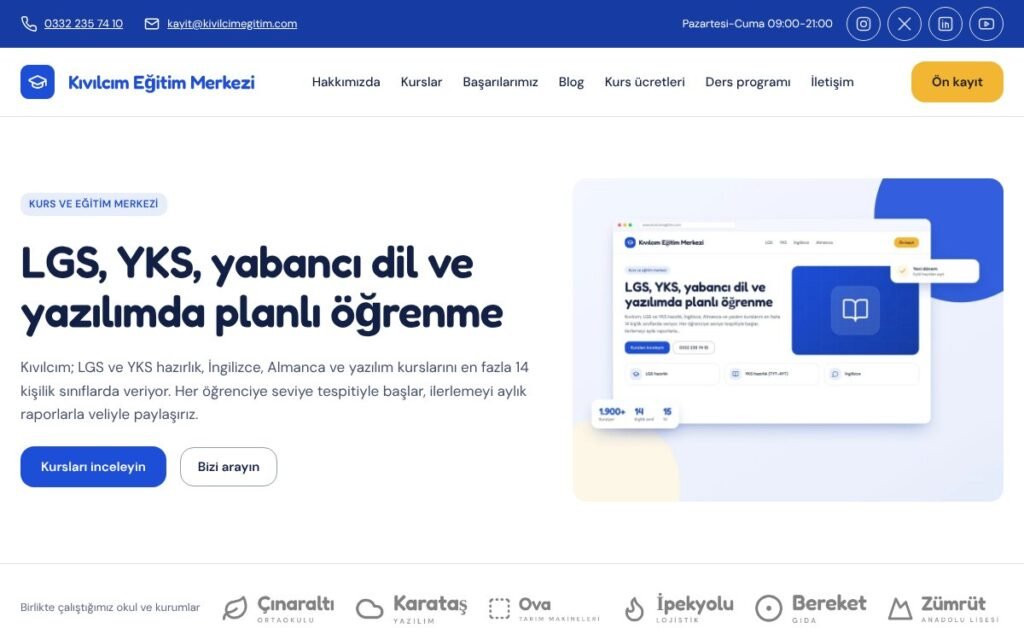
Task: Open the Instagram social icon
Action: pyautogui.click(x=863, y=24)
